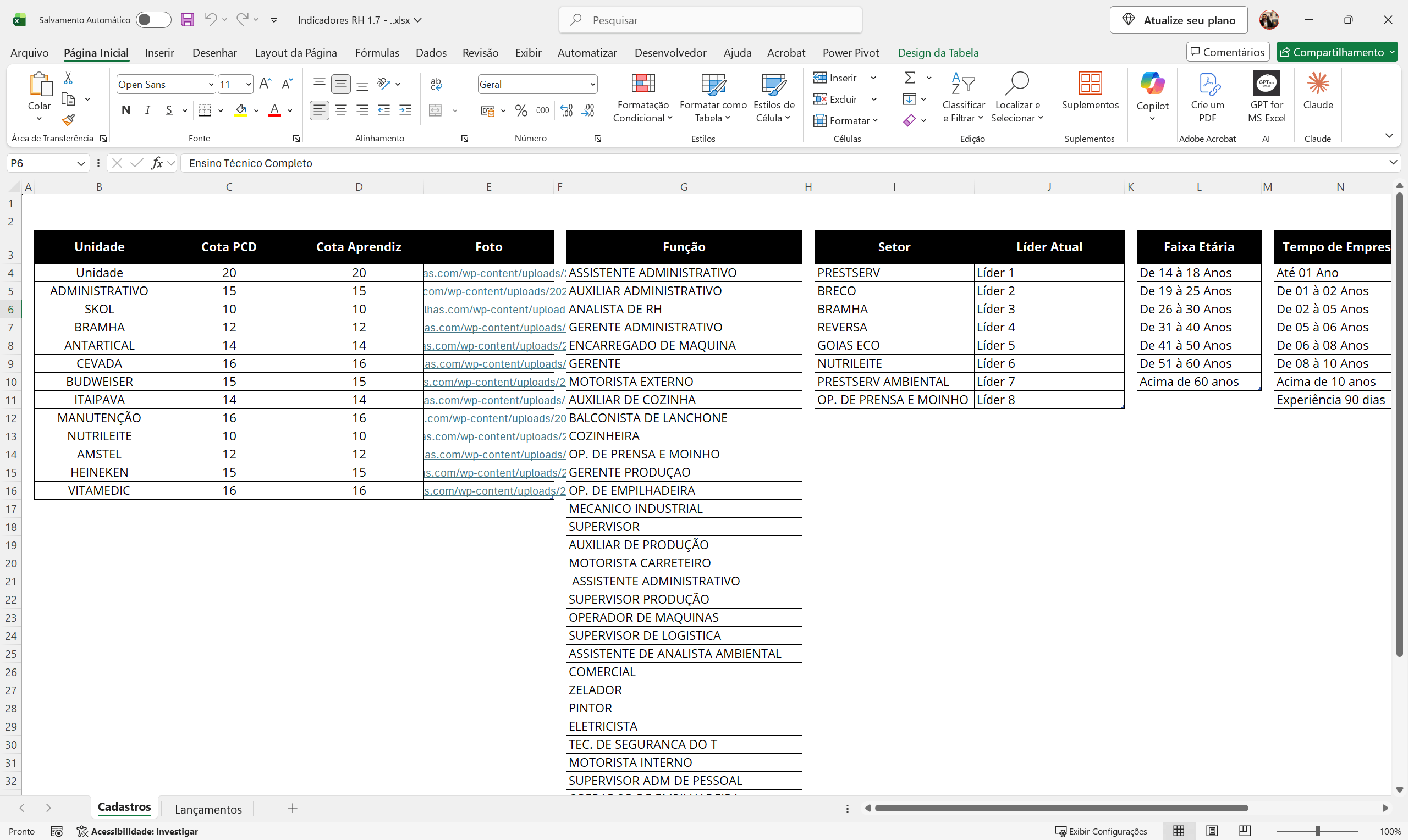Viewport: 1408px width, 840px height.
Task: Open the Claude add-in
Action: 1318,91
